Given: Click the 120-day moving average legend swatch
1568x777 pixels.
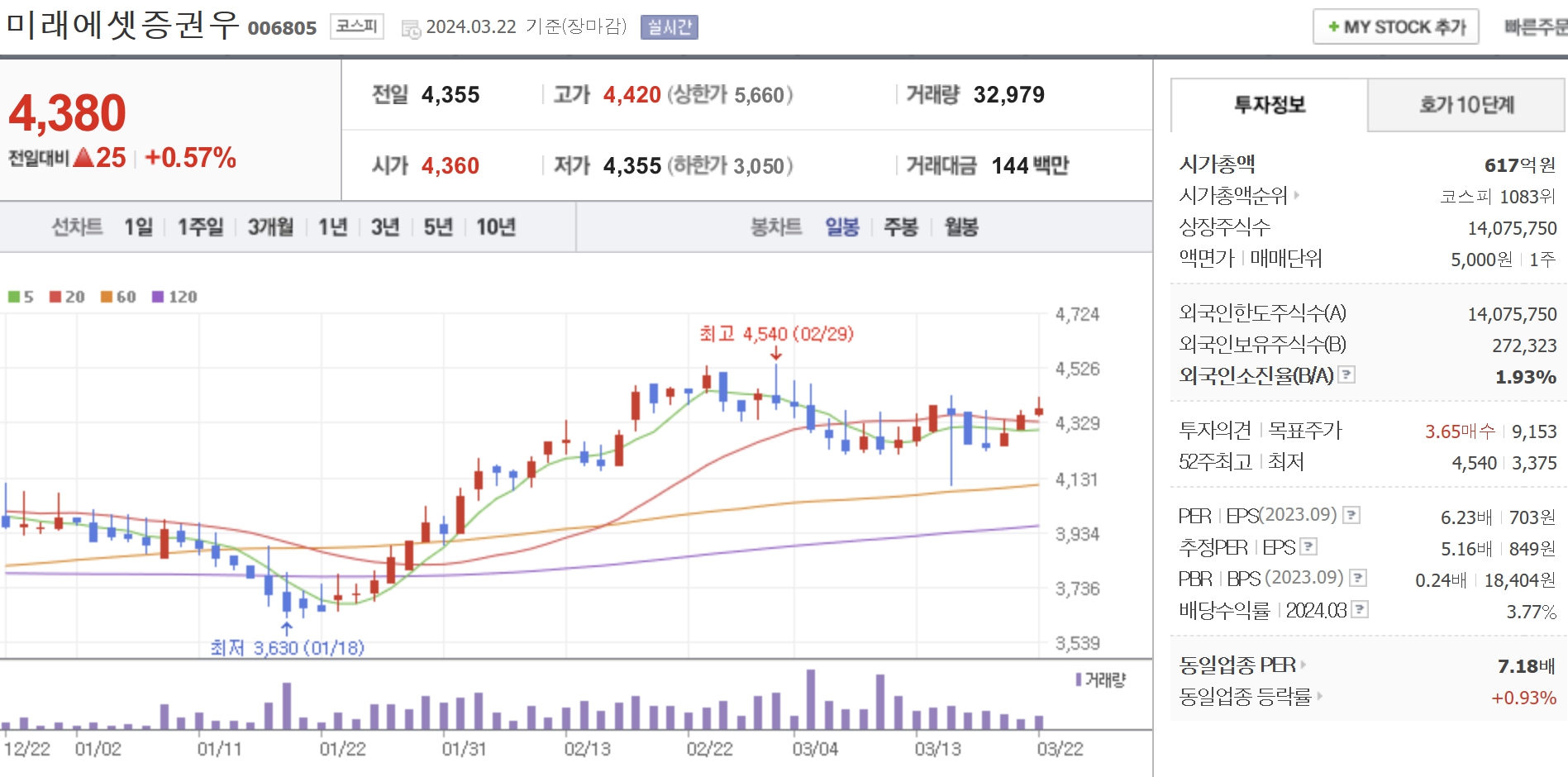Looking at the screenshot, I should point(158,297).
